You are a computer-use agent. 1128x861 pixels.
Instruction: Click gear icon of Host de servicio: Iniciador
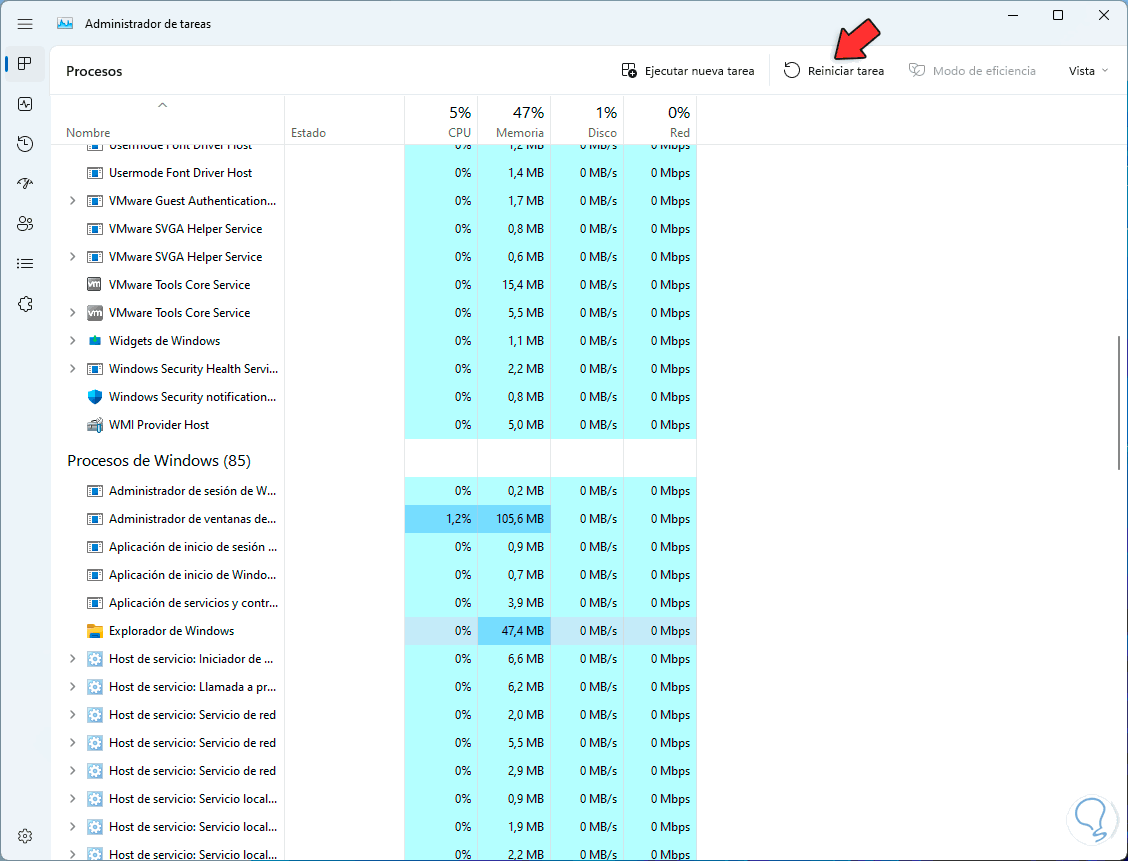pos(94,659)
